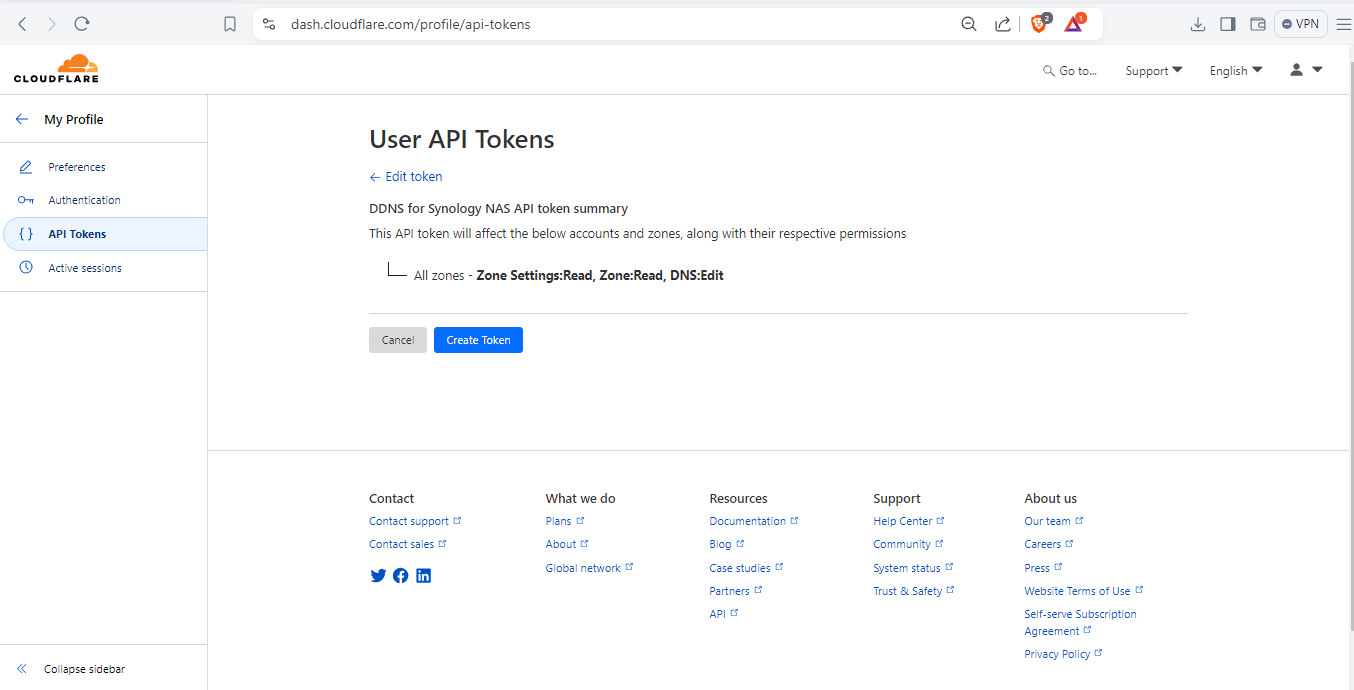
Task: Open site settings icon in address bar
Action: coord(268,24)
